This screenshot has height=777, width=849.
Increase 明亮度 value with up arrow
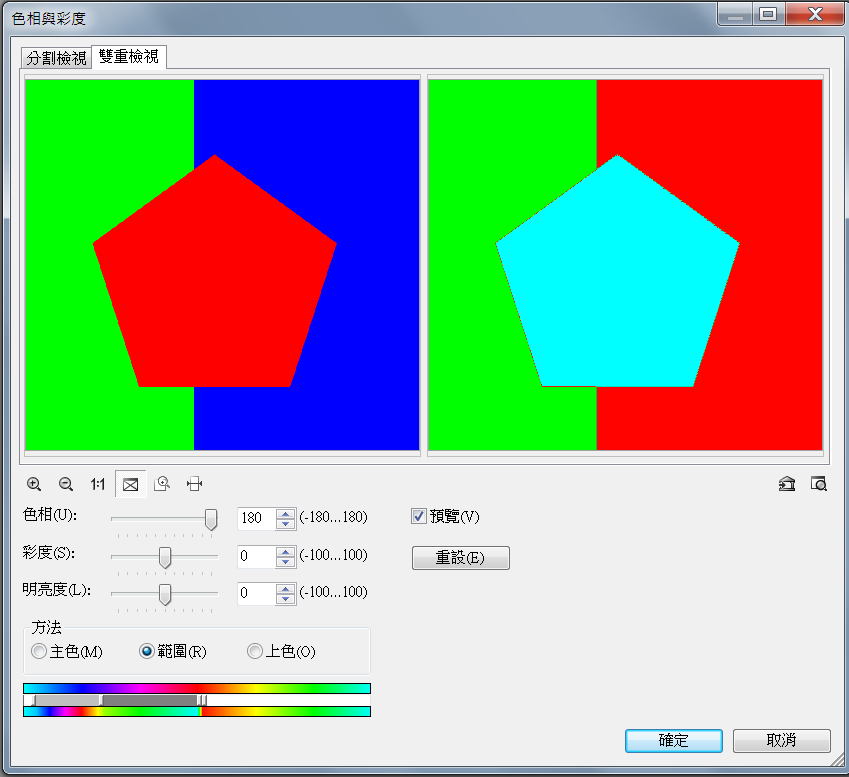285,589
